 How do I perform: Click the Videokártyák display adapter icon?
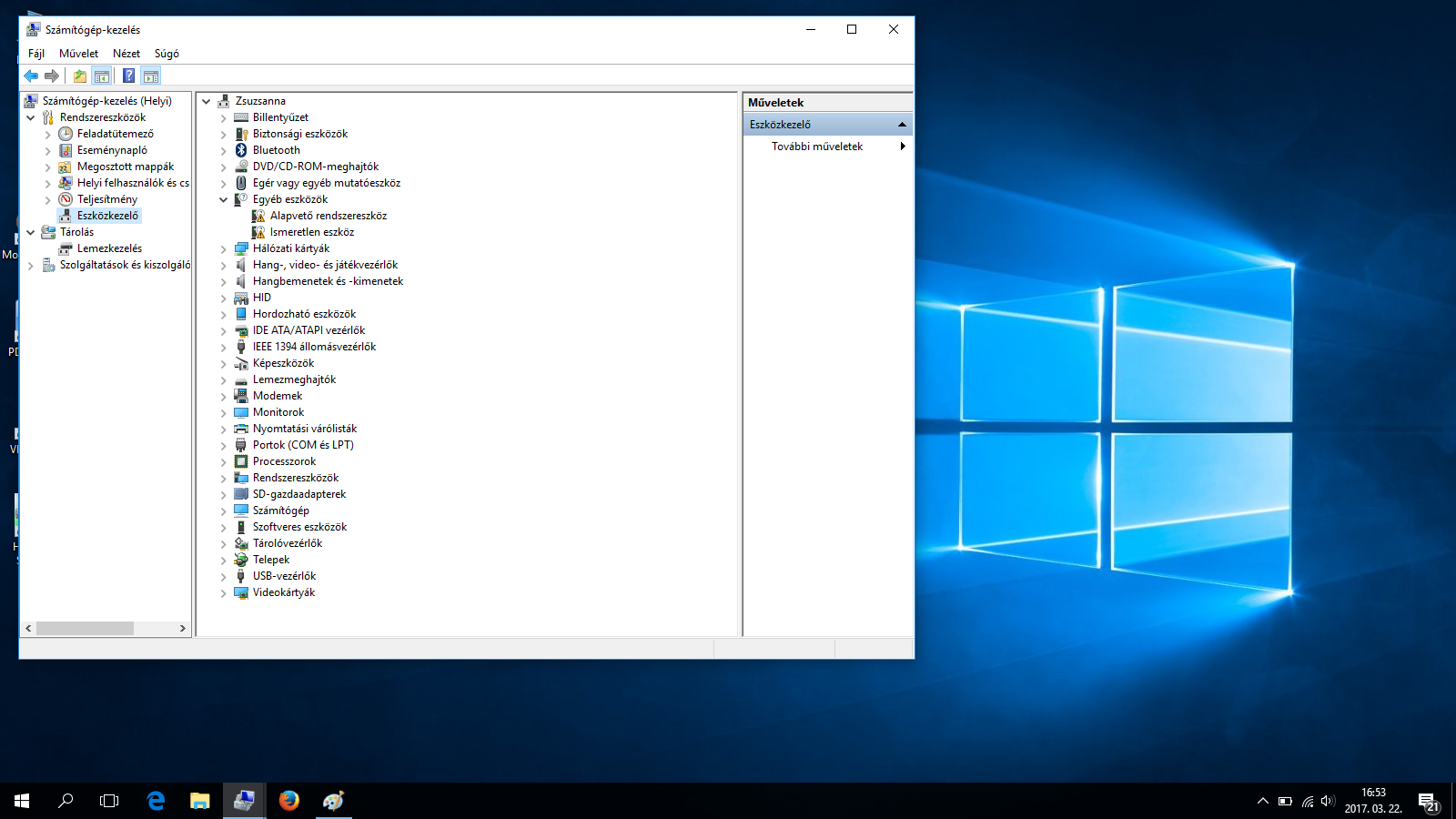[x=241, y=592]
